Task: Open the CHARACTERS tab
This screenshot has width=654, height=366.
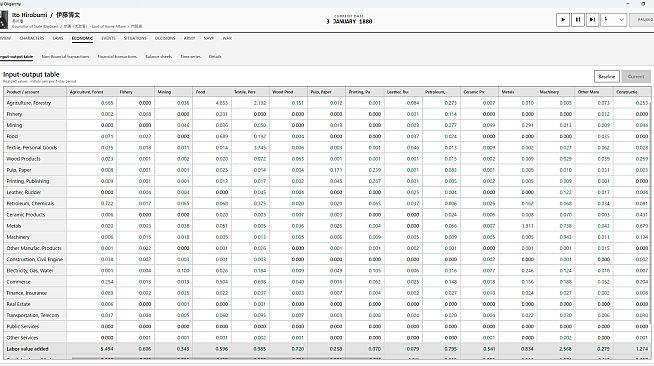Action: [x=32, y=38]
